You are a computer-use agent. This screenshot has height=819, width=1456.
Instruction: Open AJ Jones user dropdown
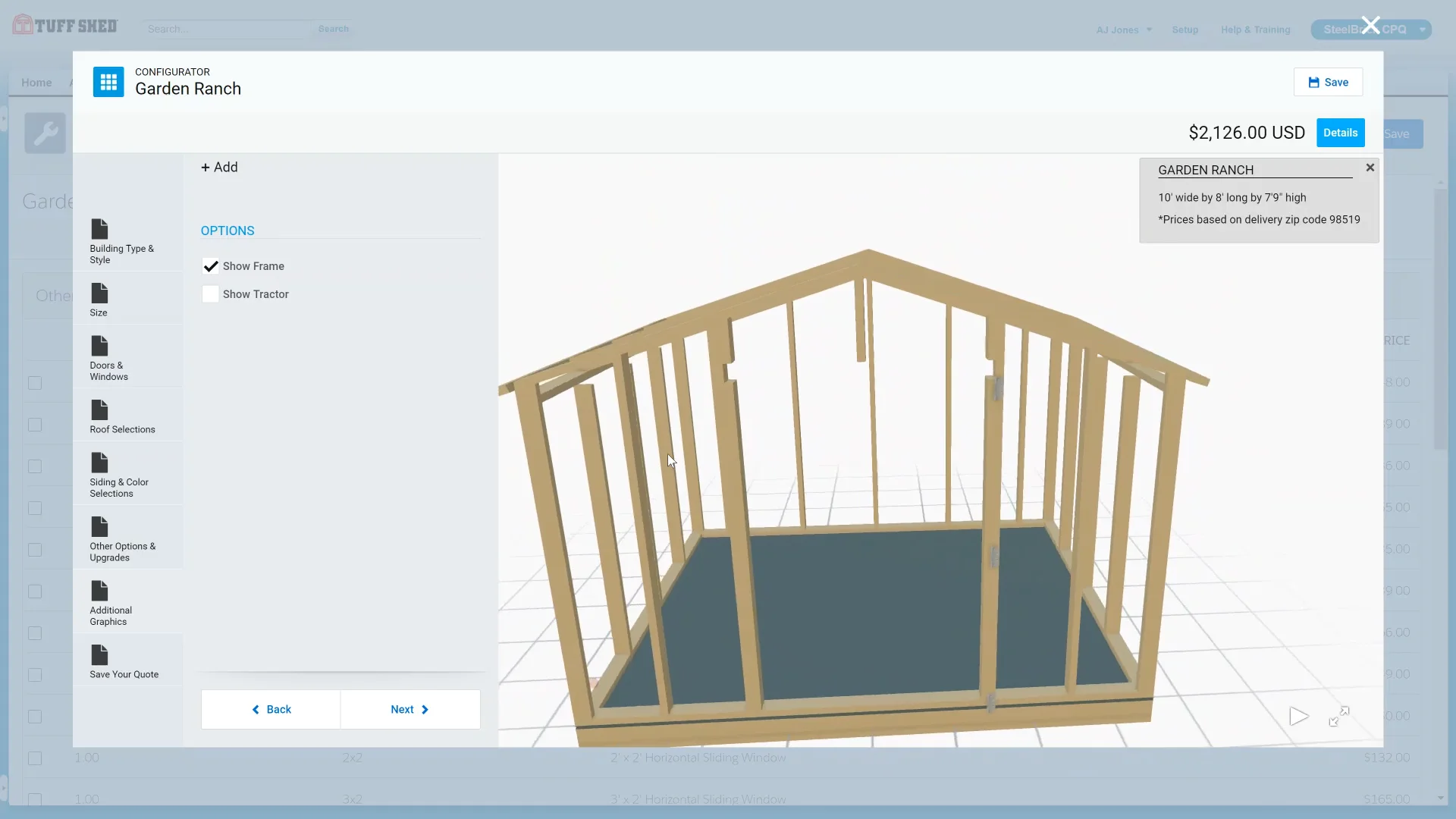[x=1124, y=30]
